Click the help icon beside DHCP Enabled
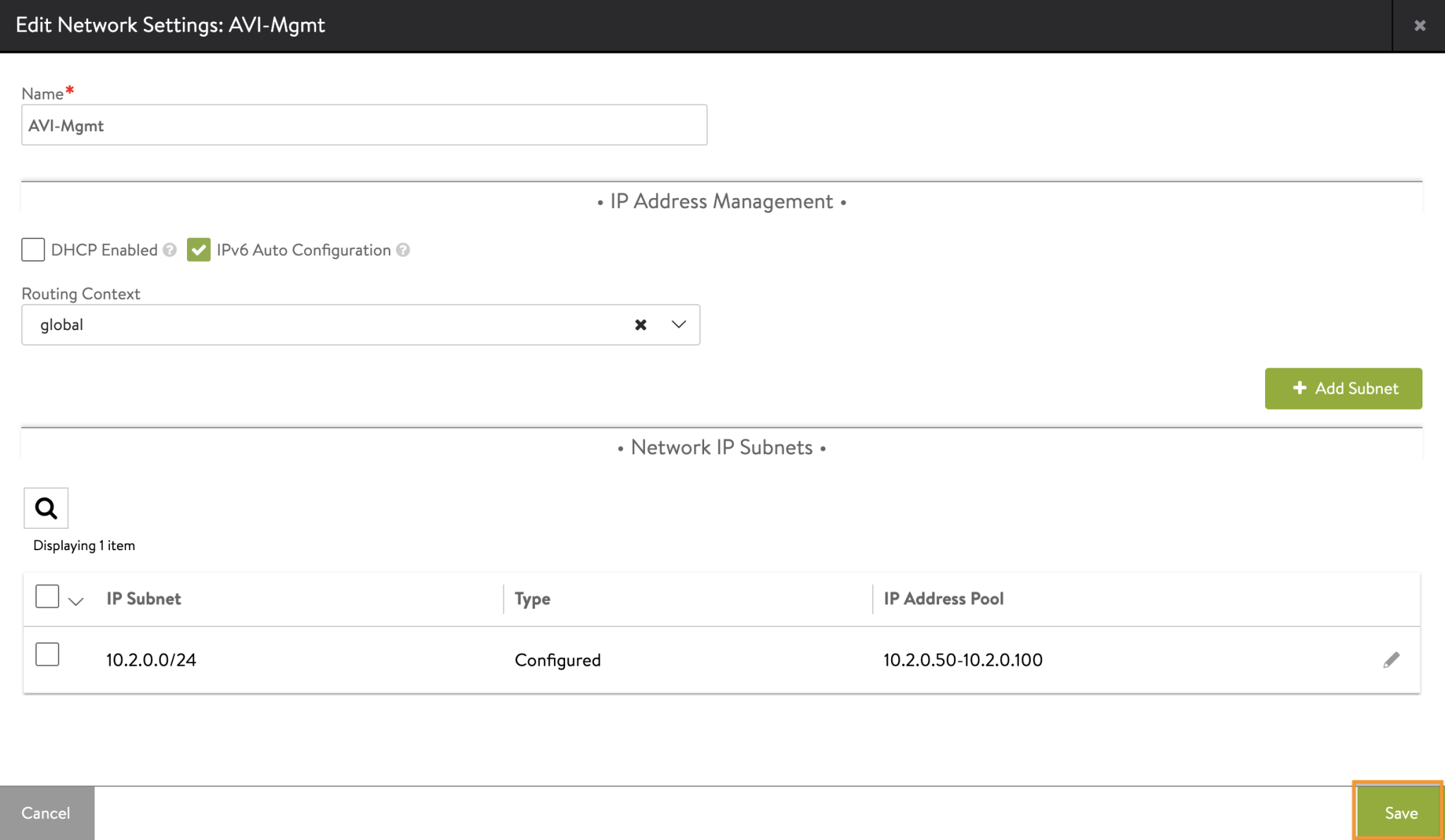 coord(169,250)
